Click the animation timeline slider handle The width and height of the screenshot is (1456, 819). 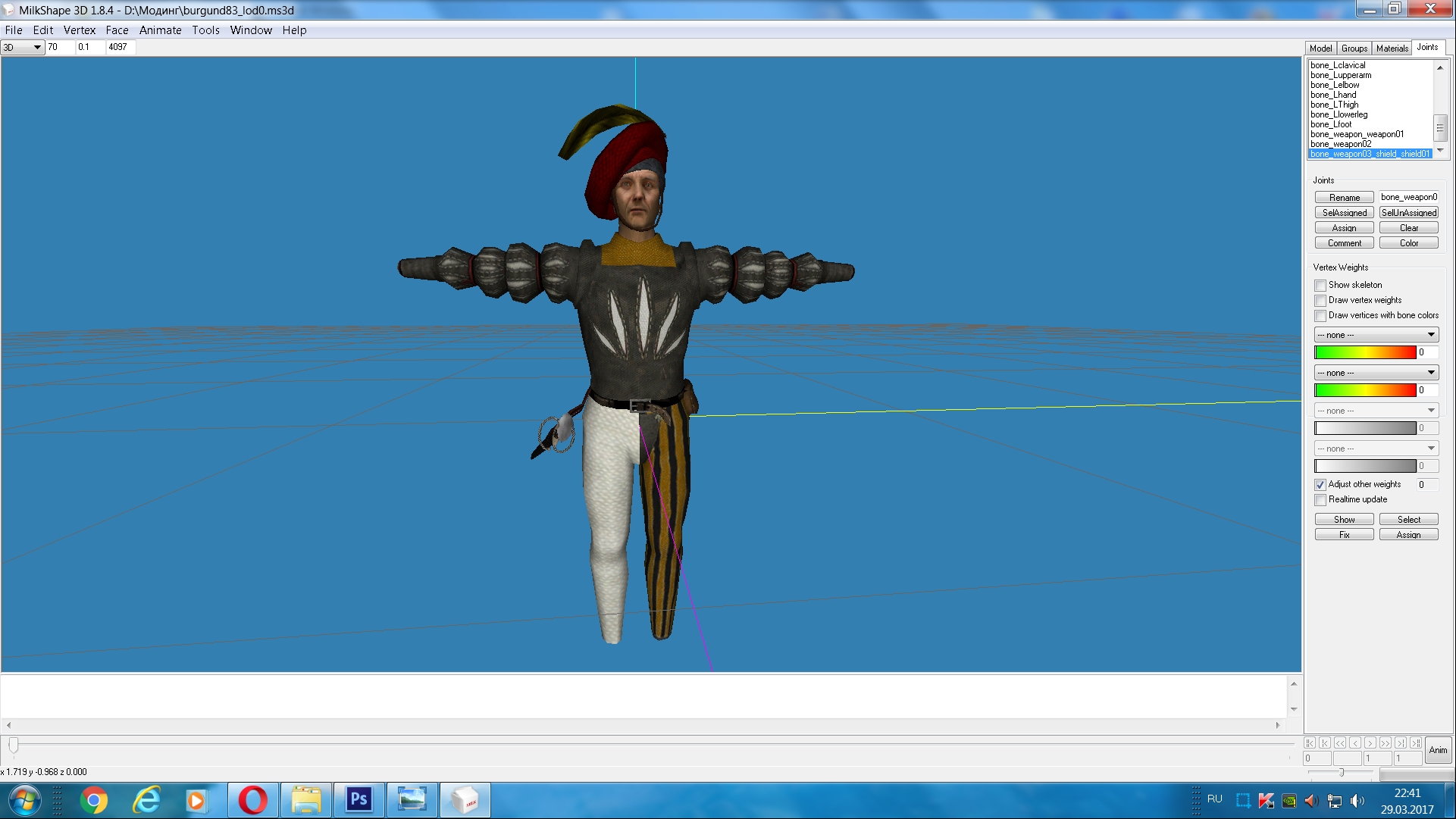13,746
